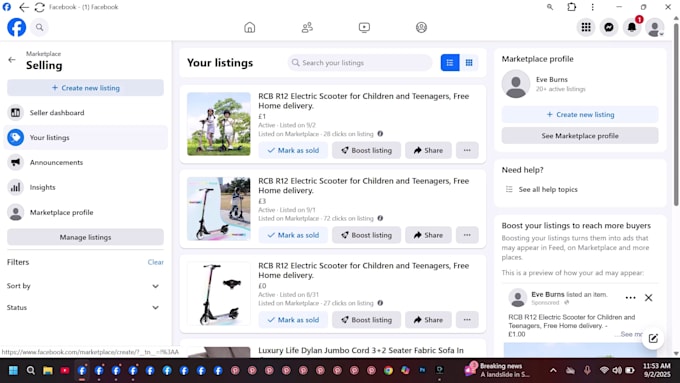Screen dimensions: 680x383
Task: Boost the £3 scooter listing
Action: tap(366, 235)
